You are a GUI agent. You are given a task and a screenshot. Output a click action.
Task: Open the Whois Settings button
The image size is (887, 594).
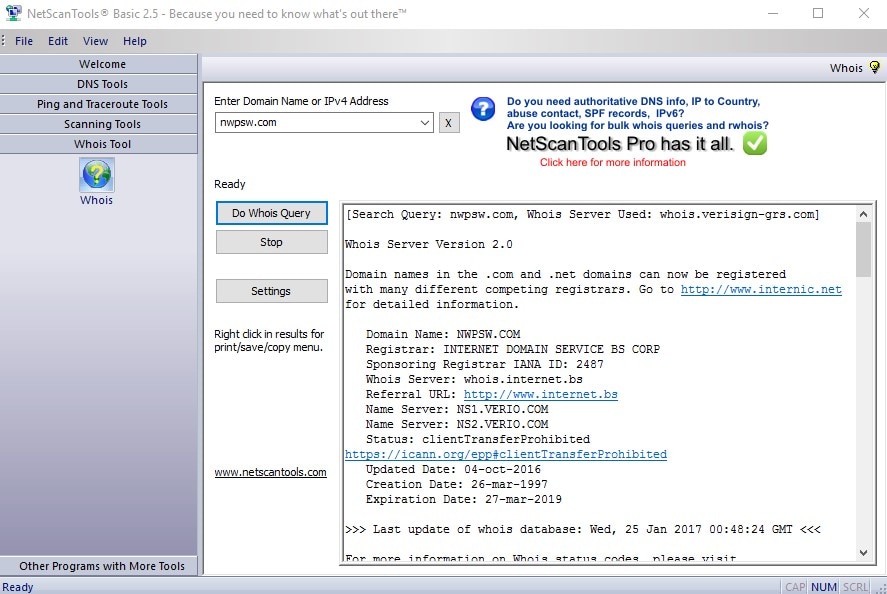pos(272,291)
